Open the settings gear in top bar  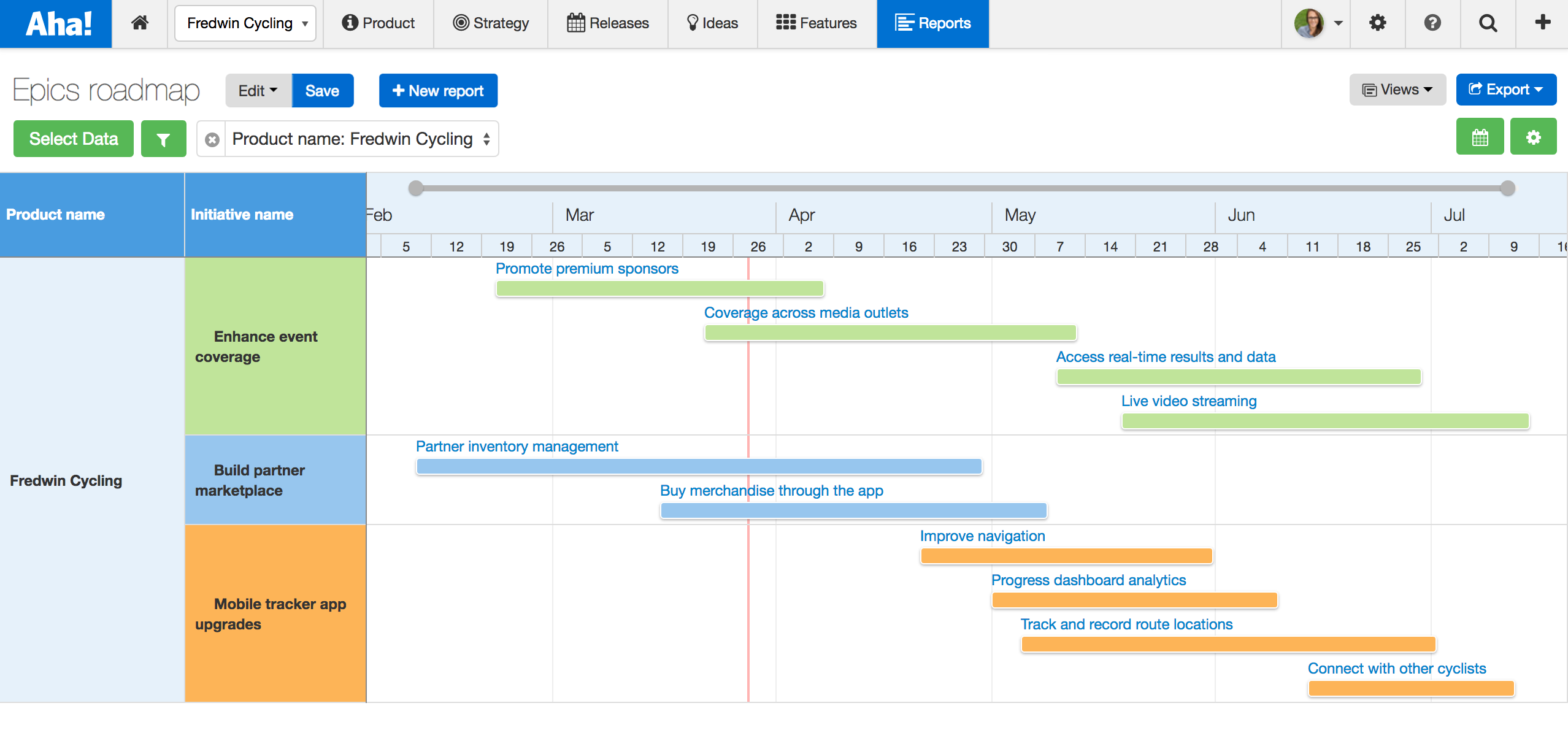[1377, 23]
